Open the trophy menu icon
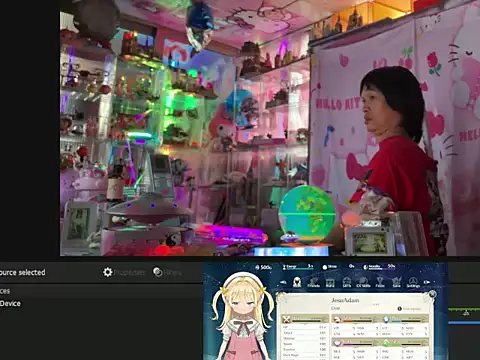Screen dimensions: 480x360 coord(380,282)
